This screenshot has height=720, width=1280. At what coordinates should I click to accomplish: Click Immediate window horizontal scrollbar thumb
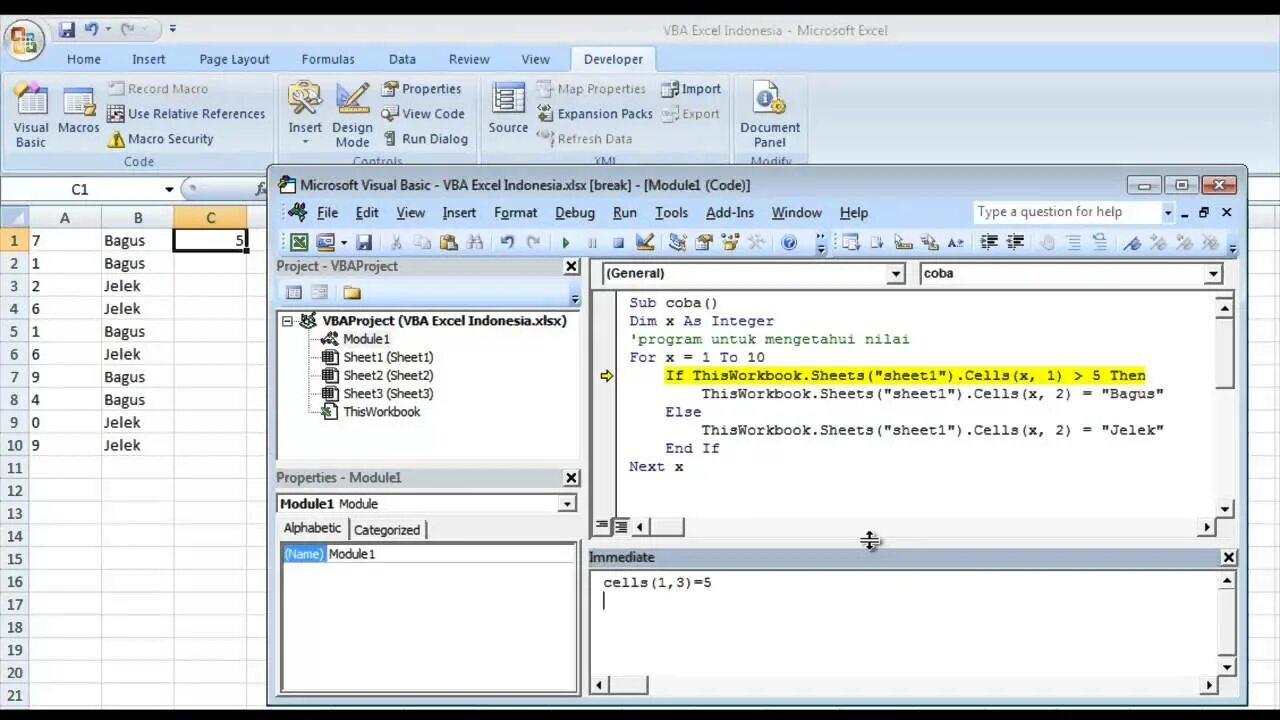pos(629,685)
